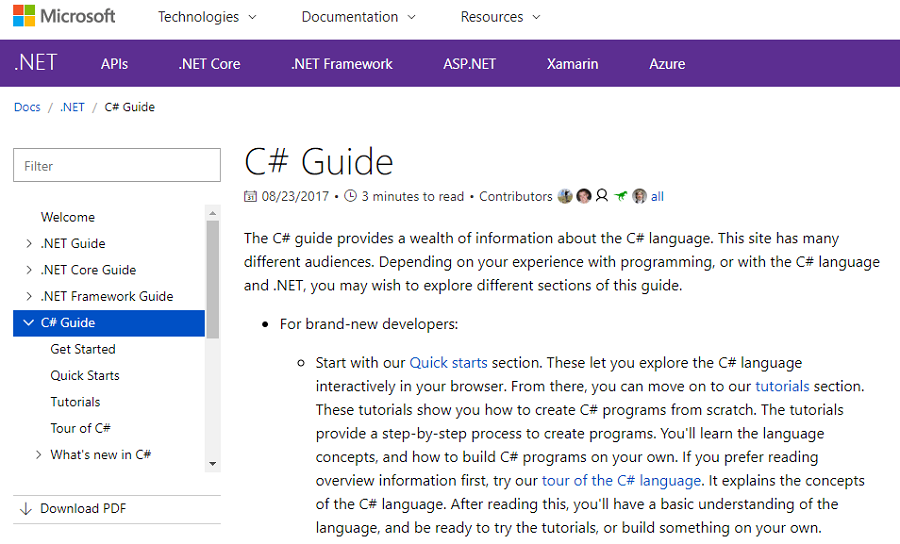This screenshot has width=900, height=544.
Task: Open the Resources dropdown menu
Action: 500,17
